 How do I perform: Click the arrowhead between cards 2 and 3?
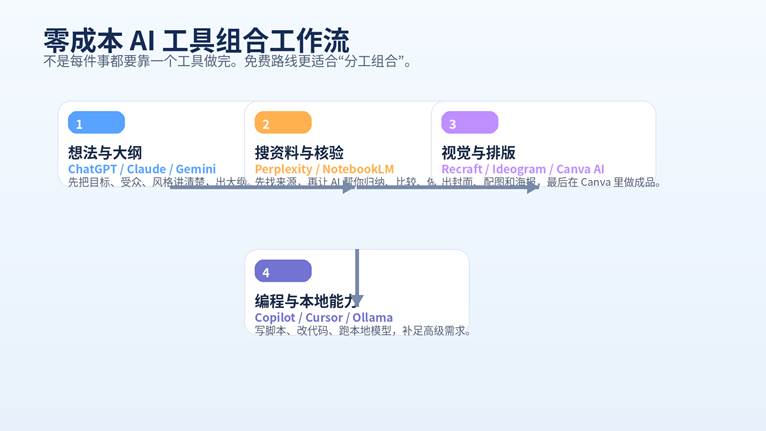pyautogui.click(x=534, y=187)
